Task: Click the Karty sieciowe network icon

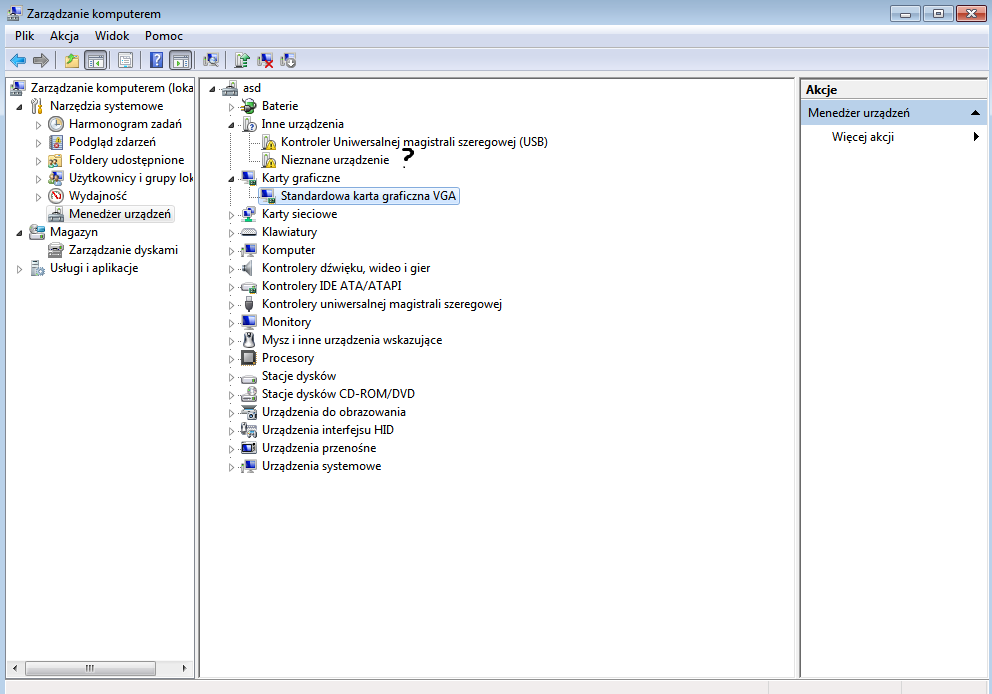Action: 249,214
